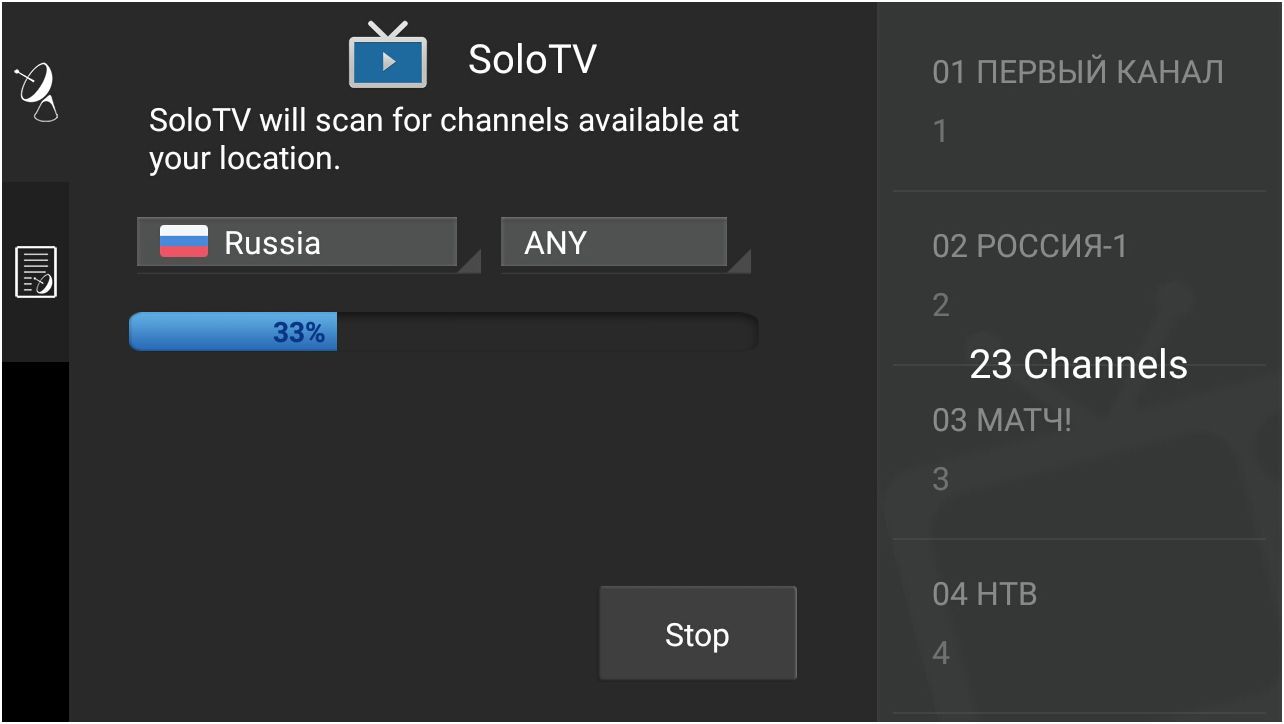Screen dimensions: 1284x724
Task: Select channel 02 РОССИЯ-1
Action: (1031, 245)
